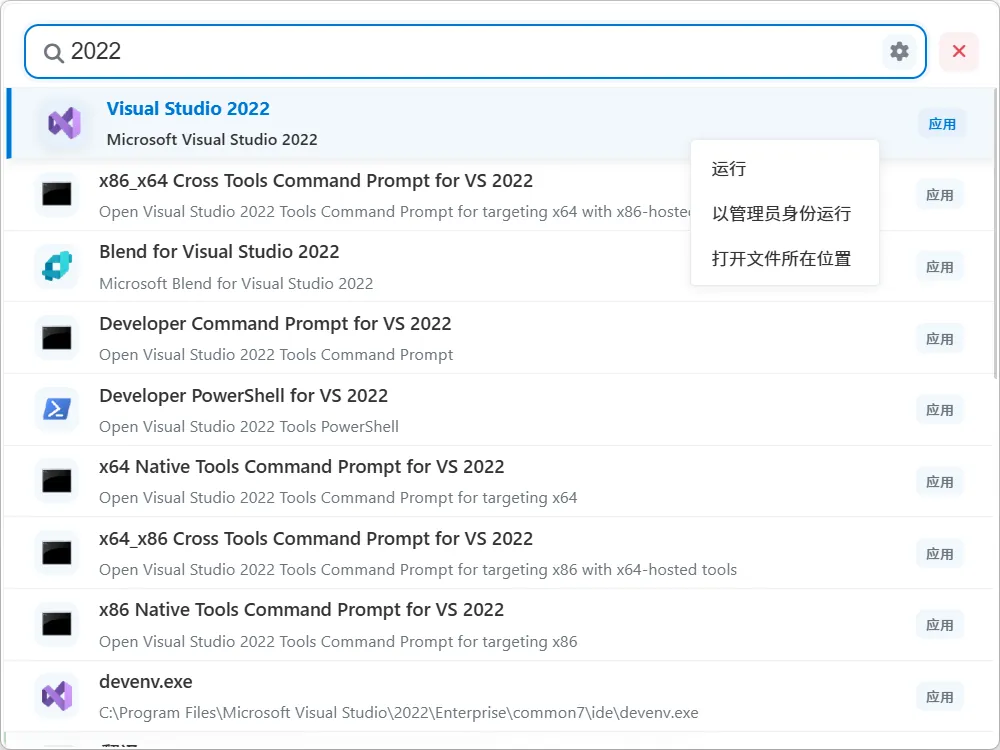
Task: Click the 应用 tag on x64 Native Tools row
Action: [940, 482]
